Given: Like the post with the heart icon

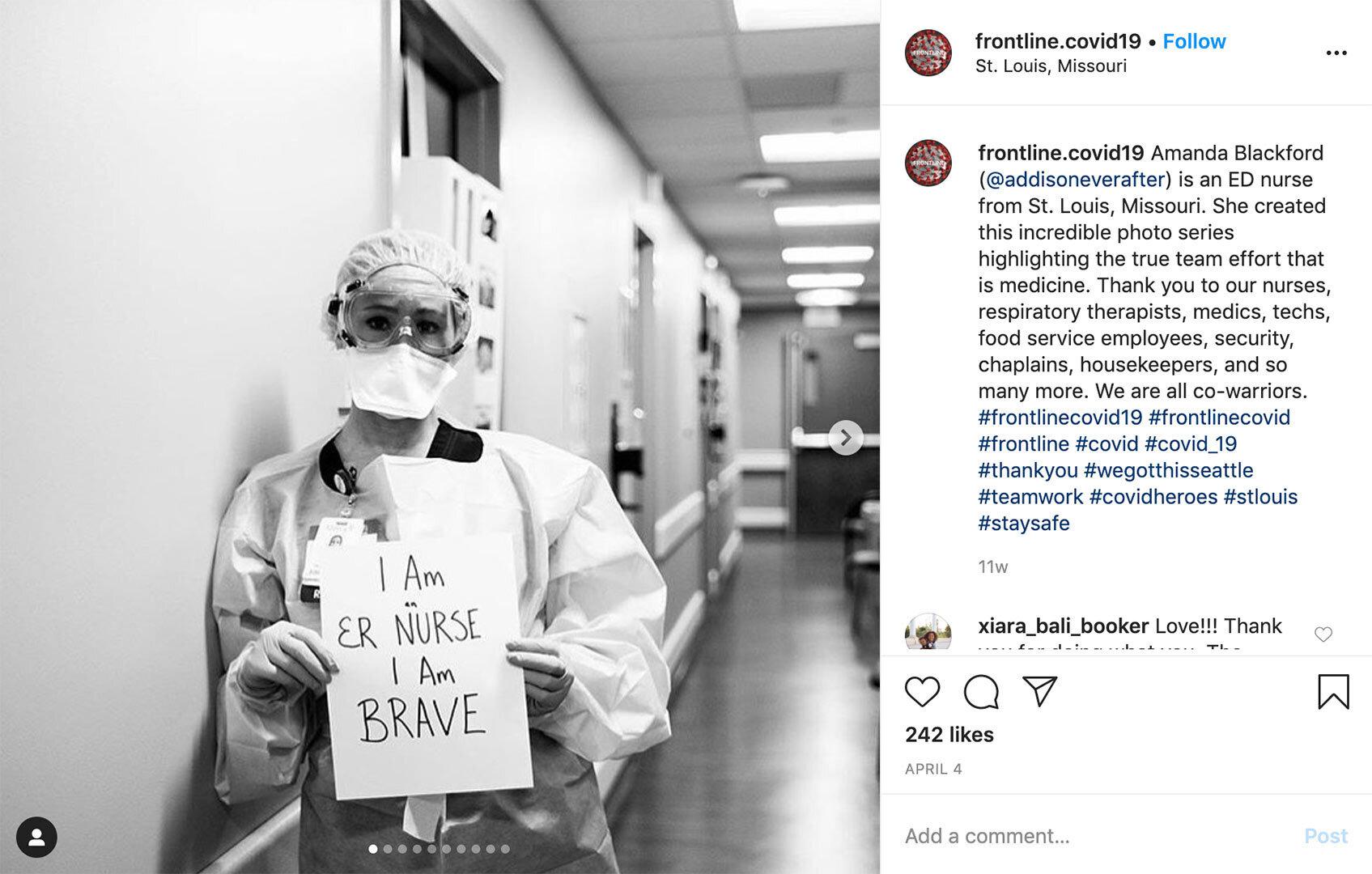Looking at the screenshot, I should click(922, 692).
